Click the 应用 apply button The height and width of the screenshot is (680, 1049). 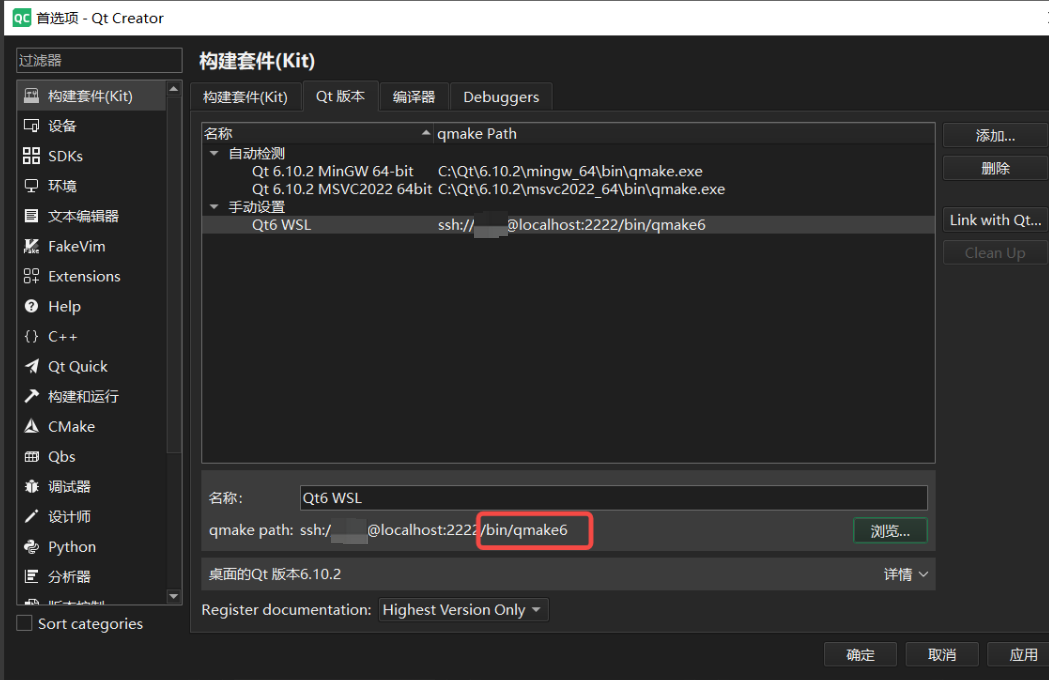pyautogui.click(x=1020, y=655)
